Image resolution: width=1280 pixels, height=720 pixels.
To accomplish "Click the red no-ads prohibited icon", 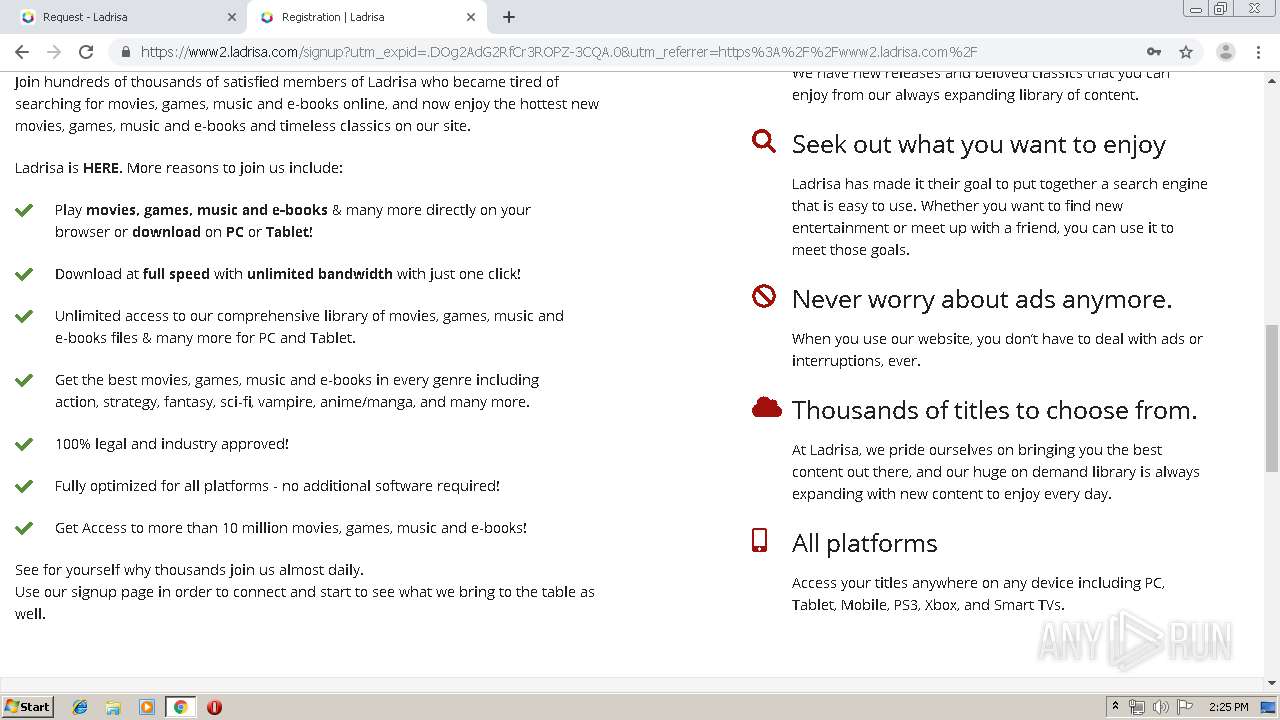I will click(764, 296).
